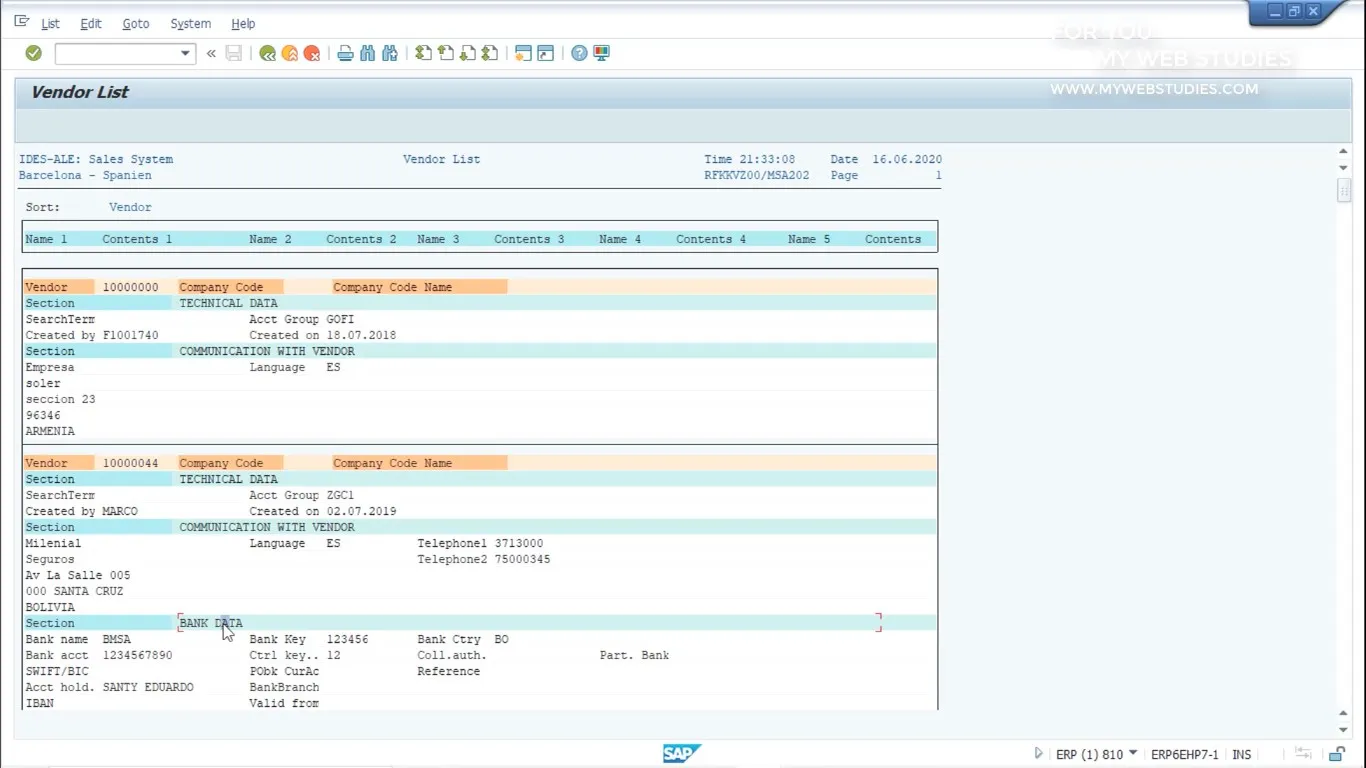Click the ERP6EHP7-1 status bar entry
This screenshot has height=768, width=1366.
point(1184,754)
